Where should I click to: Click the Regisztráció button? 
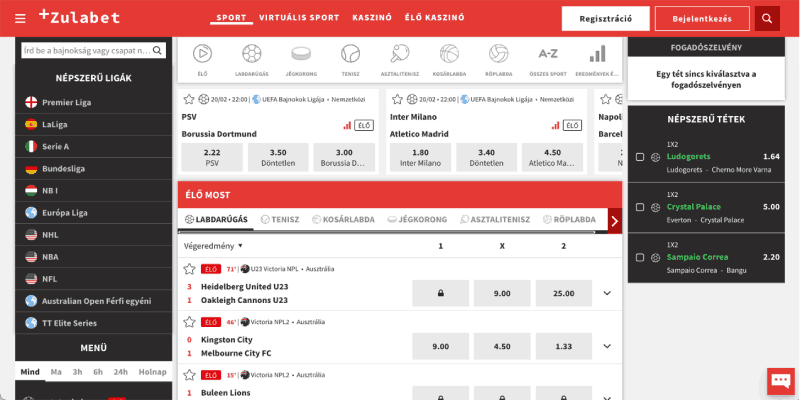point(606,19)
